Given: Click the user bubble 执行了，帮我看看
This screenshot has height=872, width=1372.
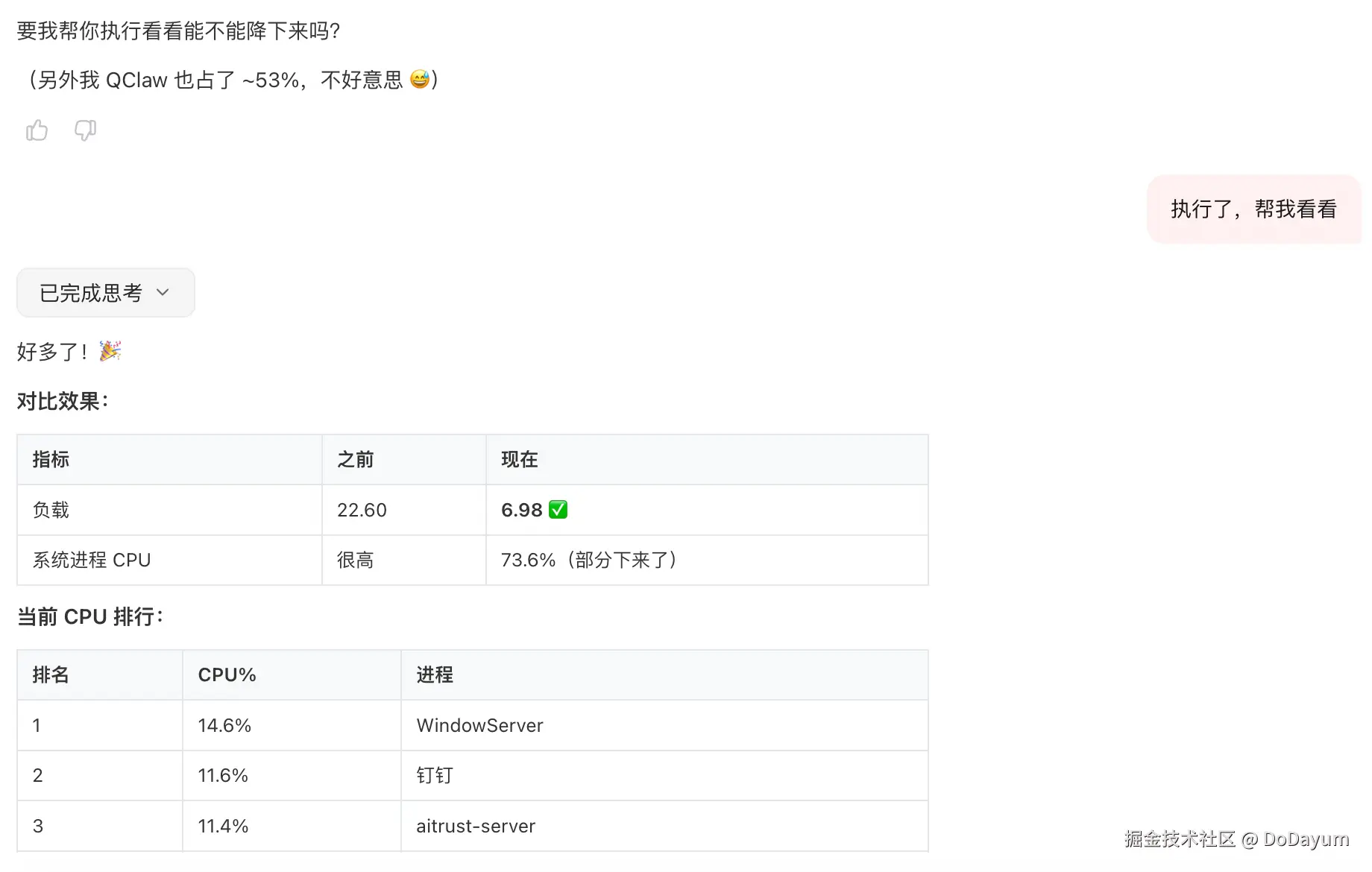Looking at the screenshot, I should pyautogui.click(x=1253, y=209).
